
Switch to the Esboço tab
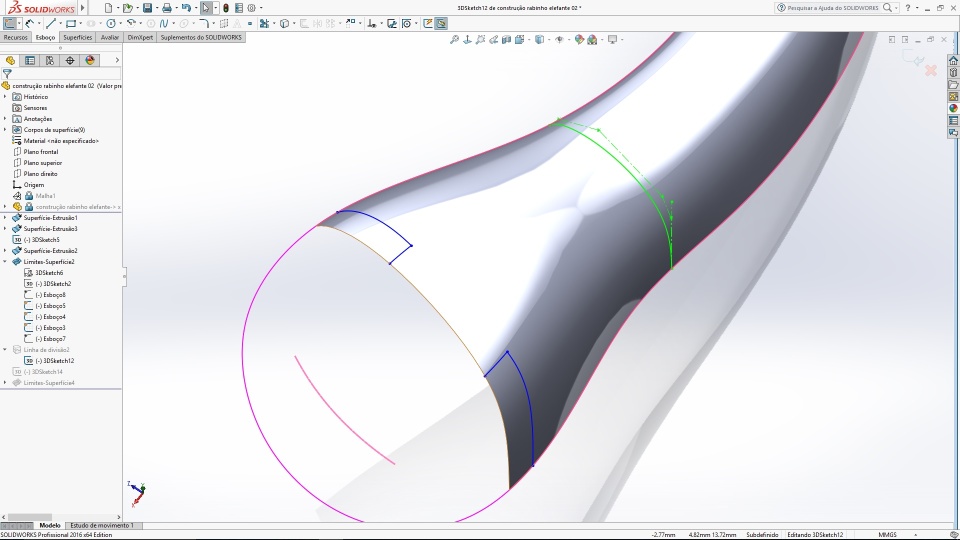point(45,37)
